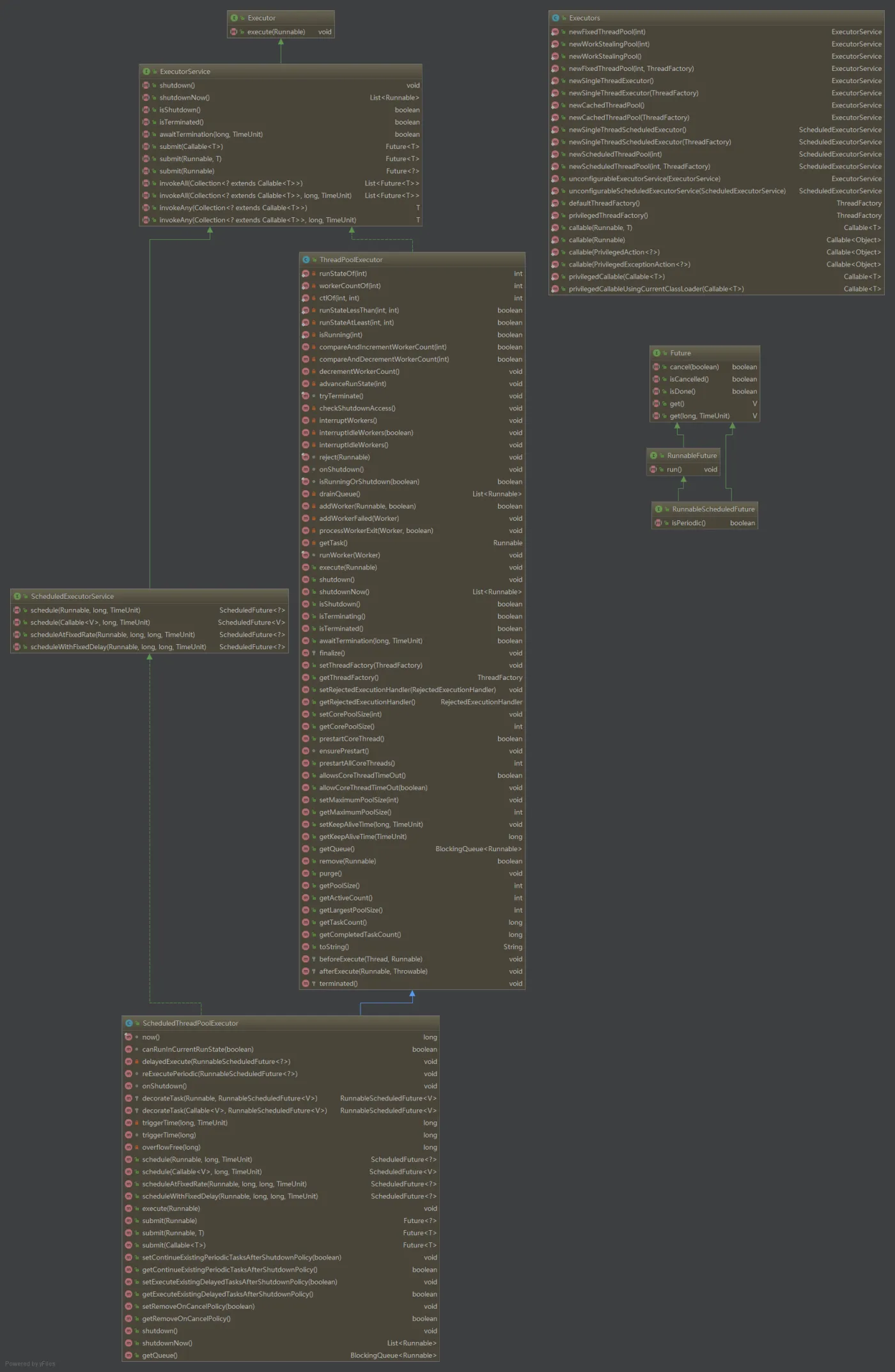Click RejectedExecutionHandler return type of getRejectedExecutionHandler()
Viewport: 895px width, 1372px height.
pos(481,702)
